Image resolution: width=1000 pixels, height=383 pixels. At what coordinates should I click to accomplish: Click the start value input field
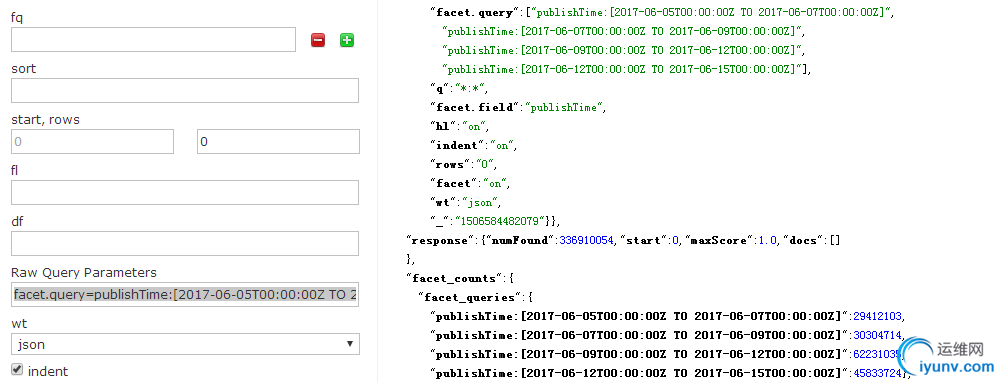coord(92,141)
